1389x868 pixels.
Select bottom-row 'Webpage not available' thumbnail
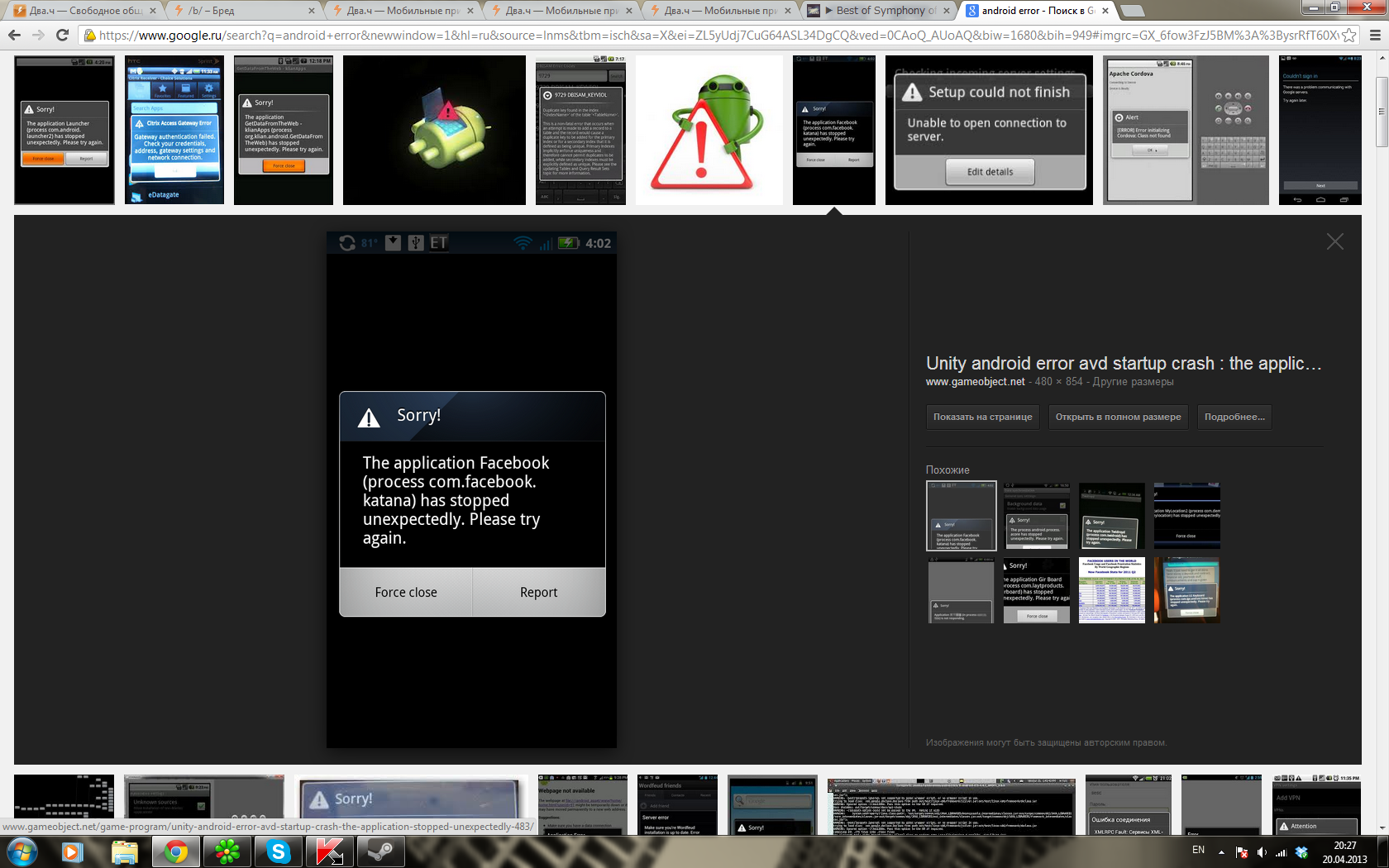pos(582,804)
